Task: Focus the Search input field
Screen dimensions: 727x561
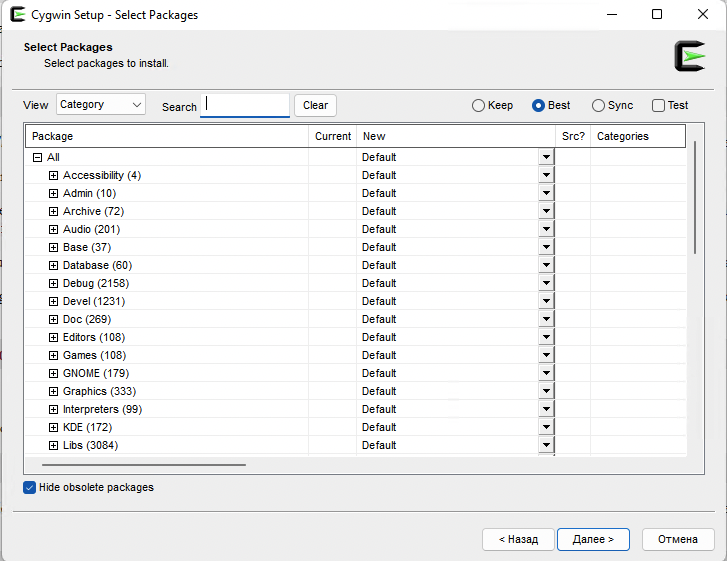Action: [x=245, y=105]
